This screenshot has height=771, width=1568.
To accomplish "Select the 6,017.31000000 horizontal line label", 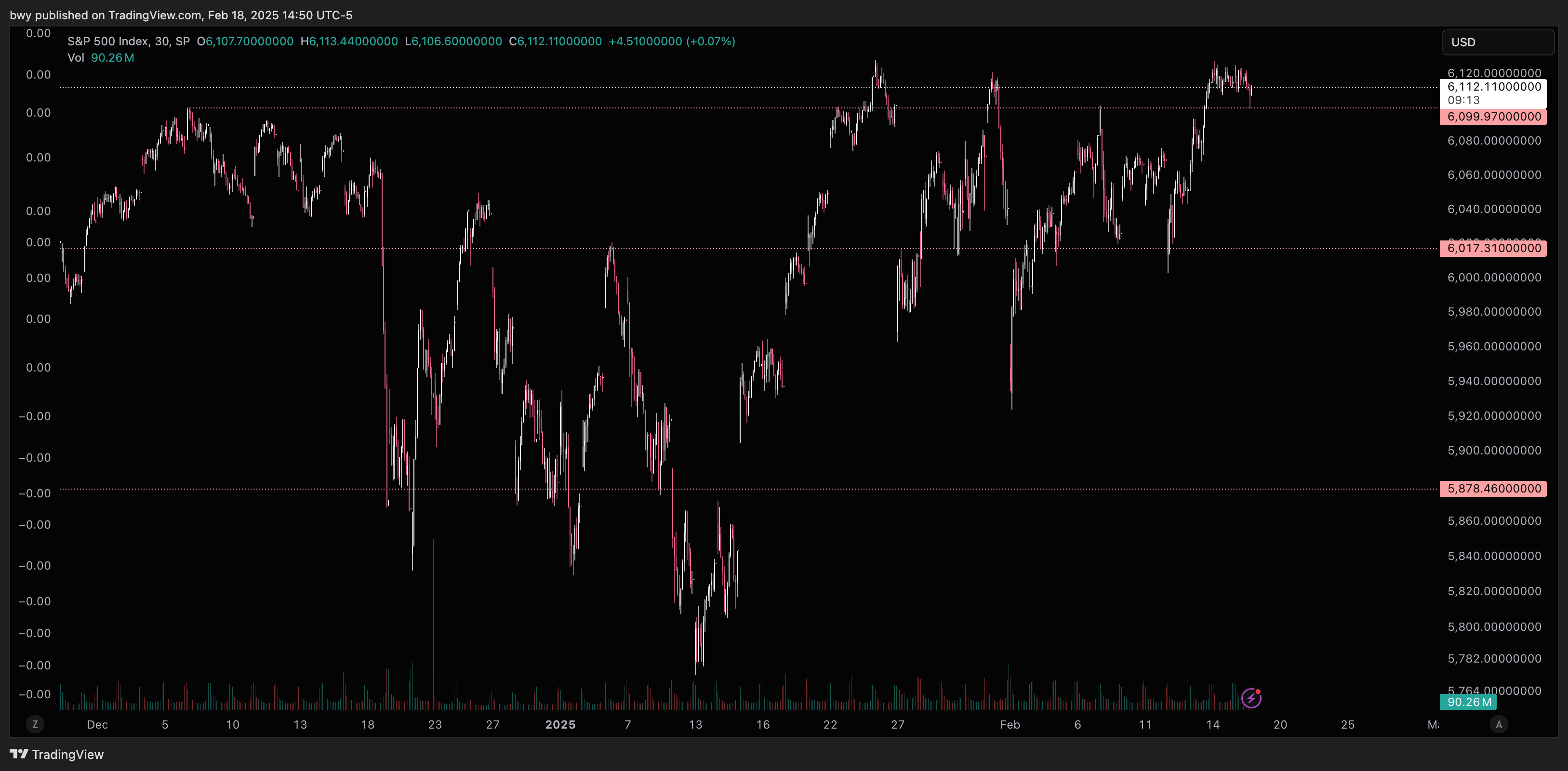I will point(1492,248).
